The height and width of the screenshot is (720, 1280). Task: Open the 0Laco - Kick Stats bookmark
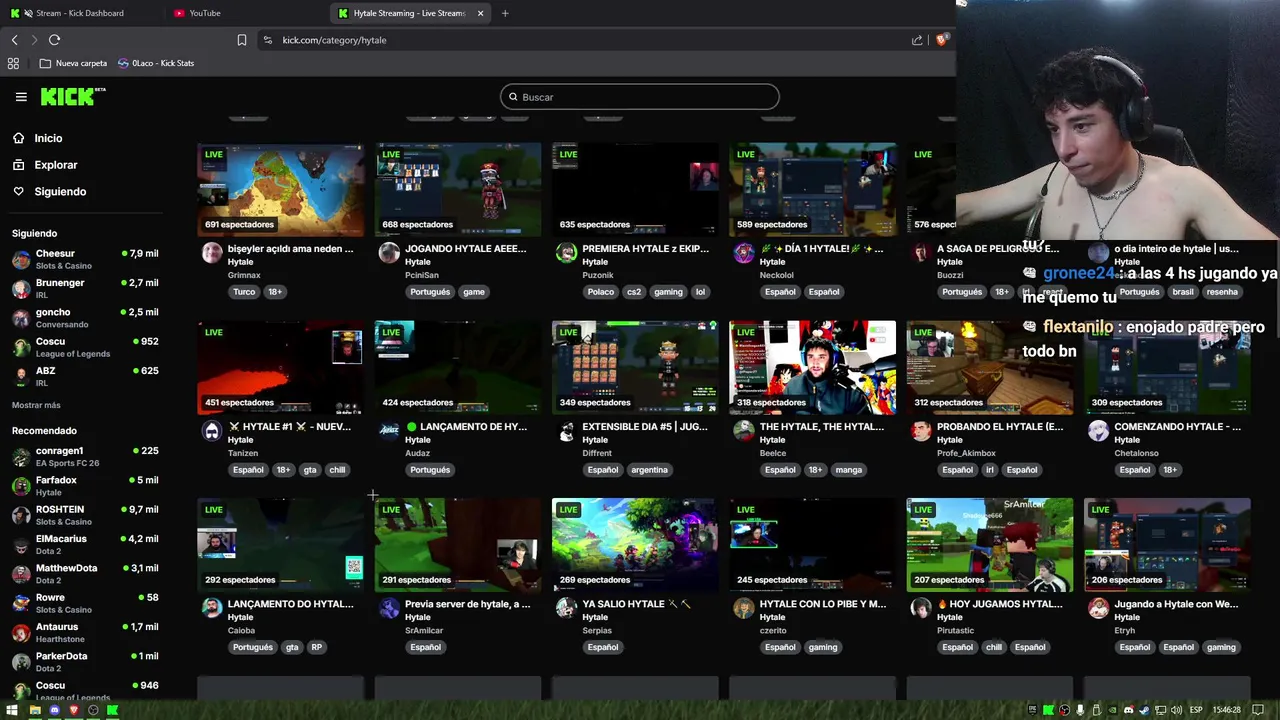[x=156, y=63]
